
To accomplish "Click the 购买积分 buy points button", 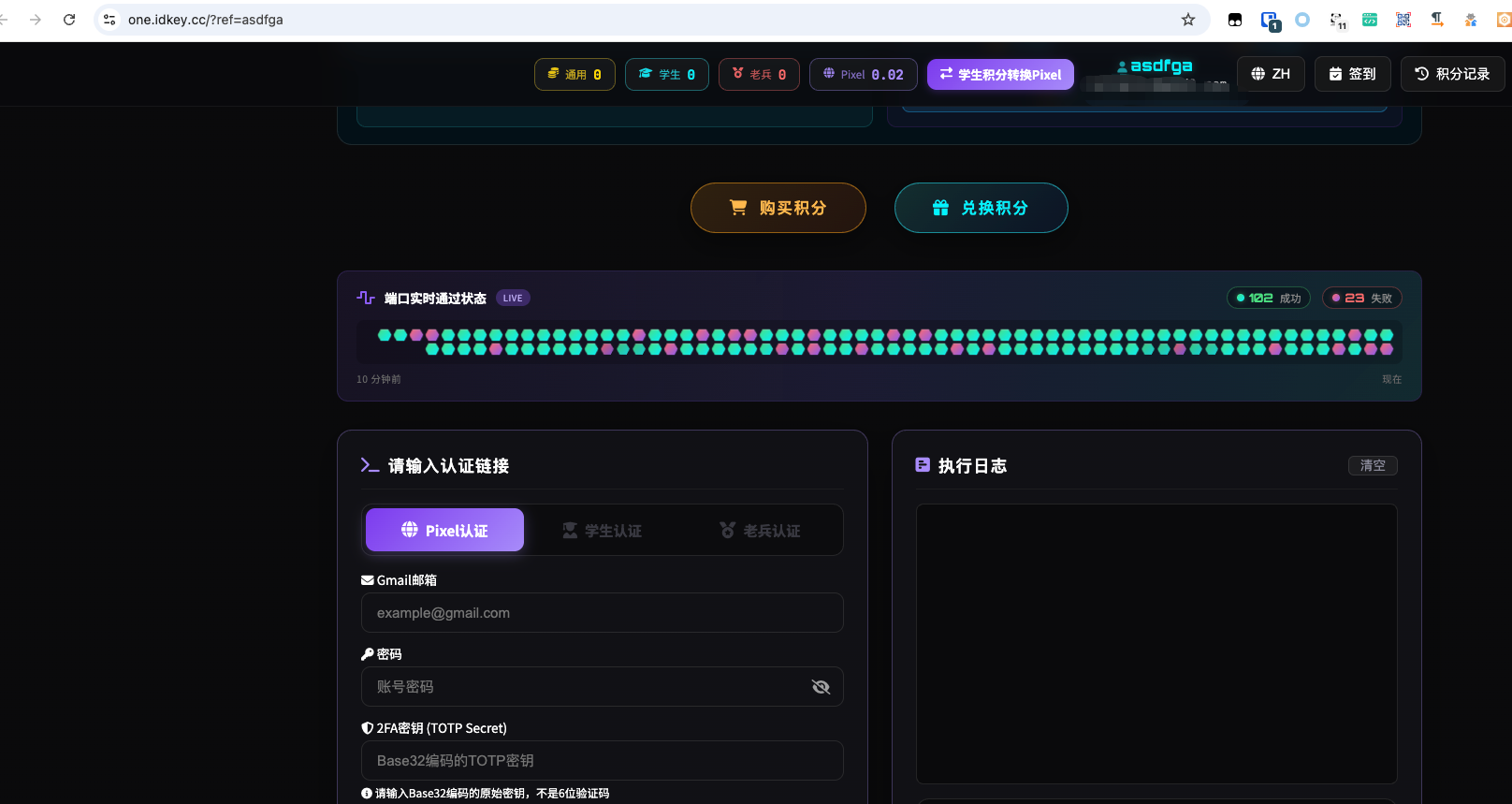I will point(778,208).
